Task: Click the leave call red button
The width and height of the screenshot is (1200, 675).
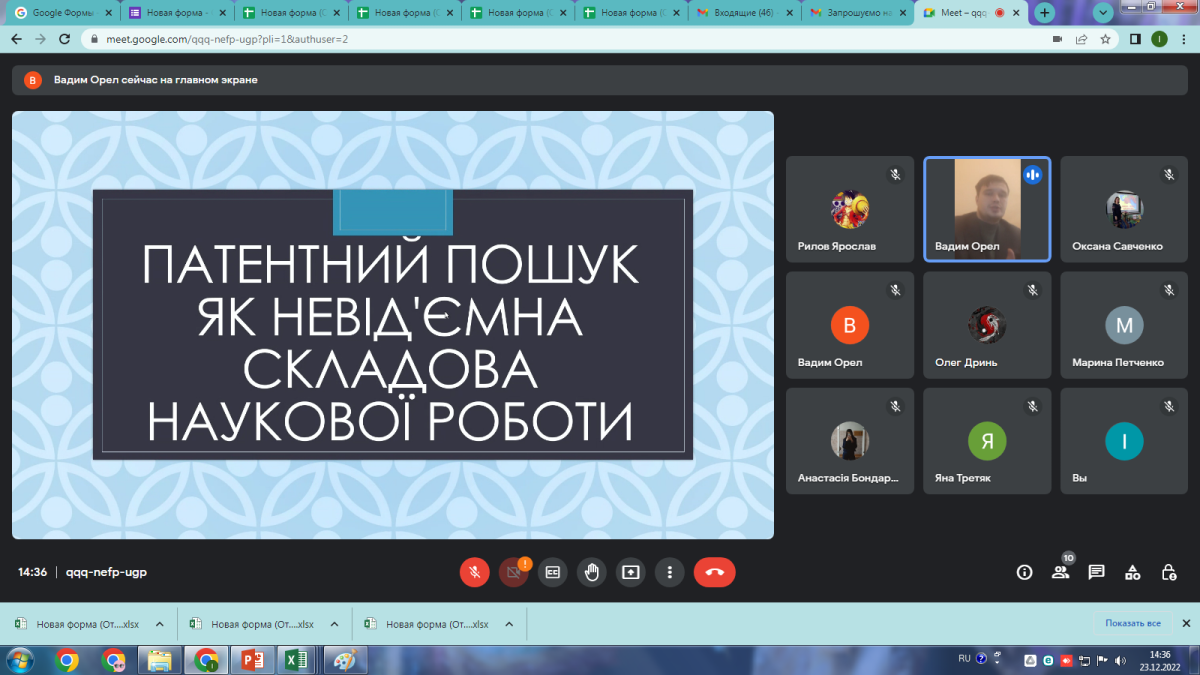Action: point(714,572)
